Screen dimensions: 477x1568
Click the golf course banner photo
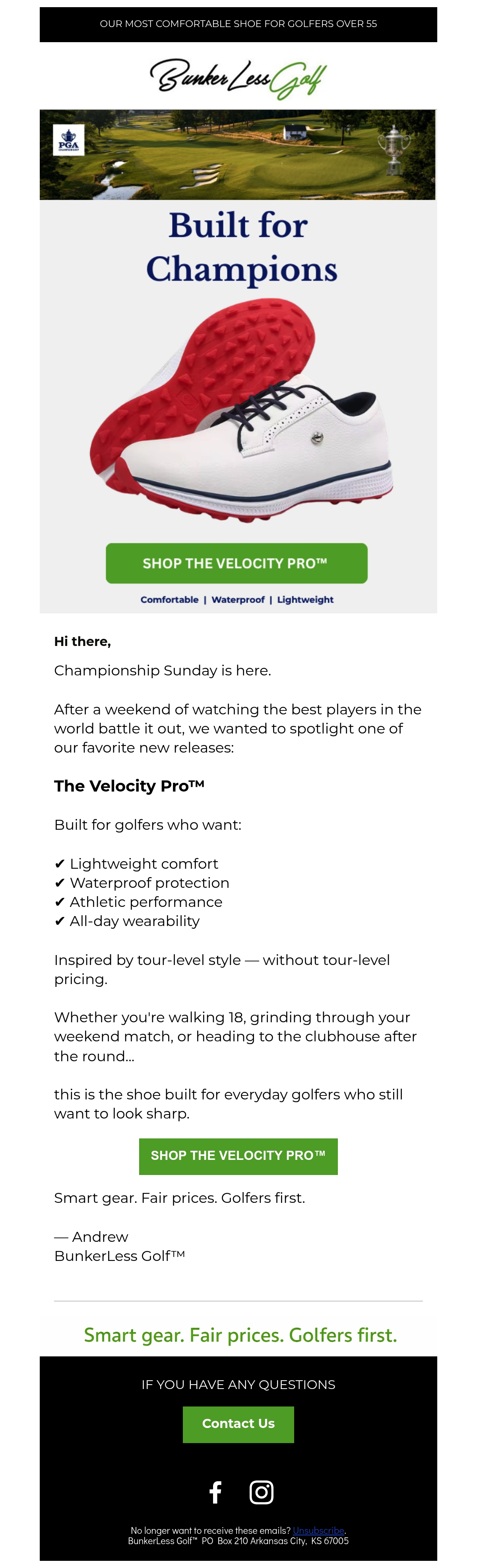[x=238, y=155]
